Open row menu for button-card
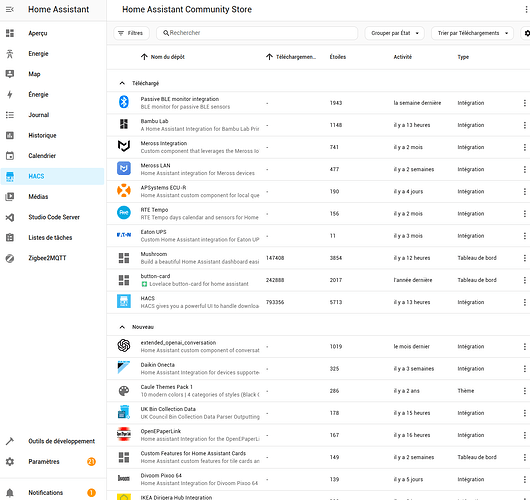The height and width of the screenshot is (500, 530). click(525, 280)
